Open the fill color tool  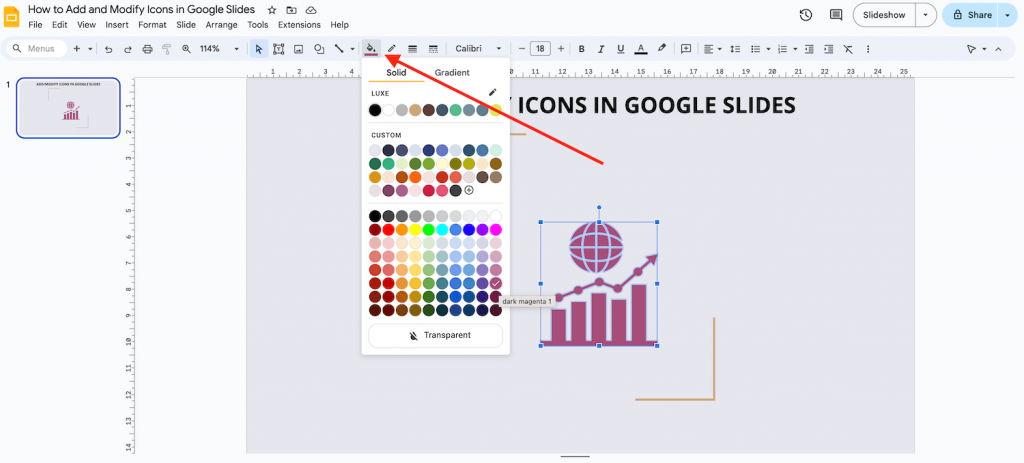tap(371, 48)
